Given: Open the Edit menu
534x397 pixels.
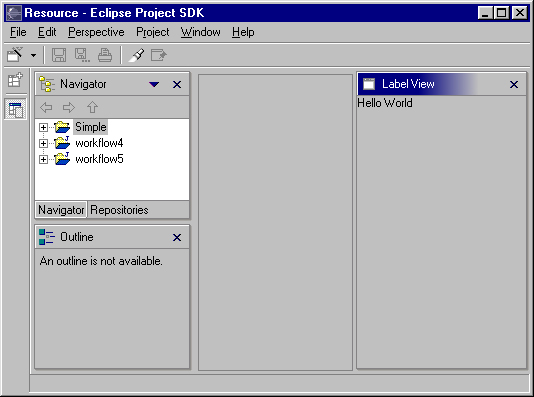Looking at the screenshot, I should tap(47, 32).
